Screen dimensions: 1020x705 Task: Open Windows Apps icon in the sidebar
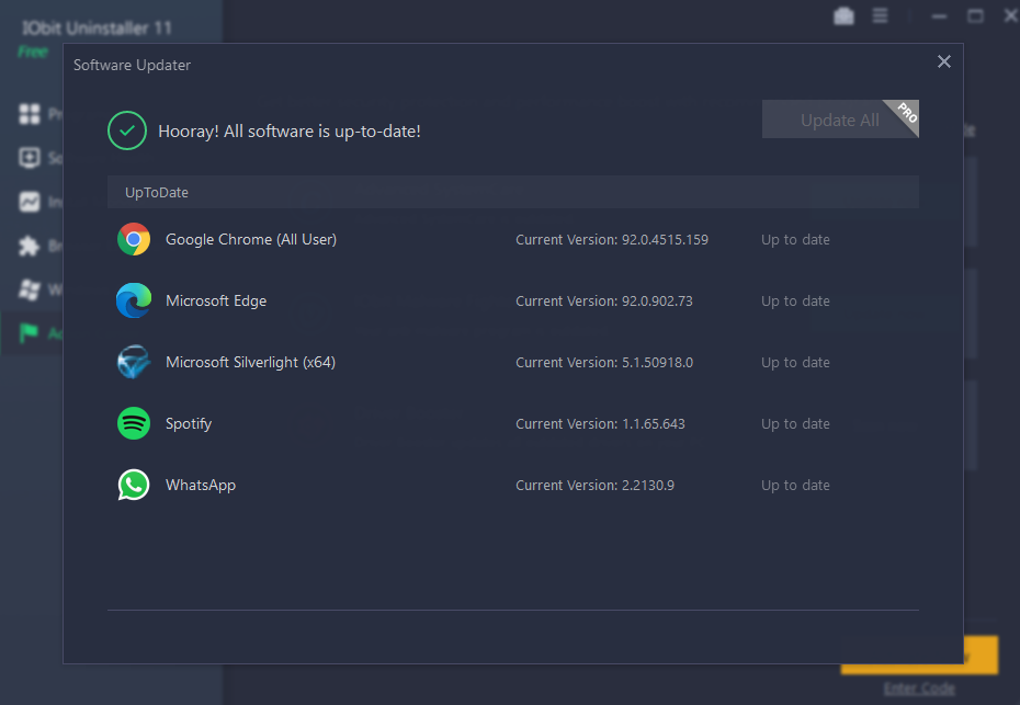(29, 289)
